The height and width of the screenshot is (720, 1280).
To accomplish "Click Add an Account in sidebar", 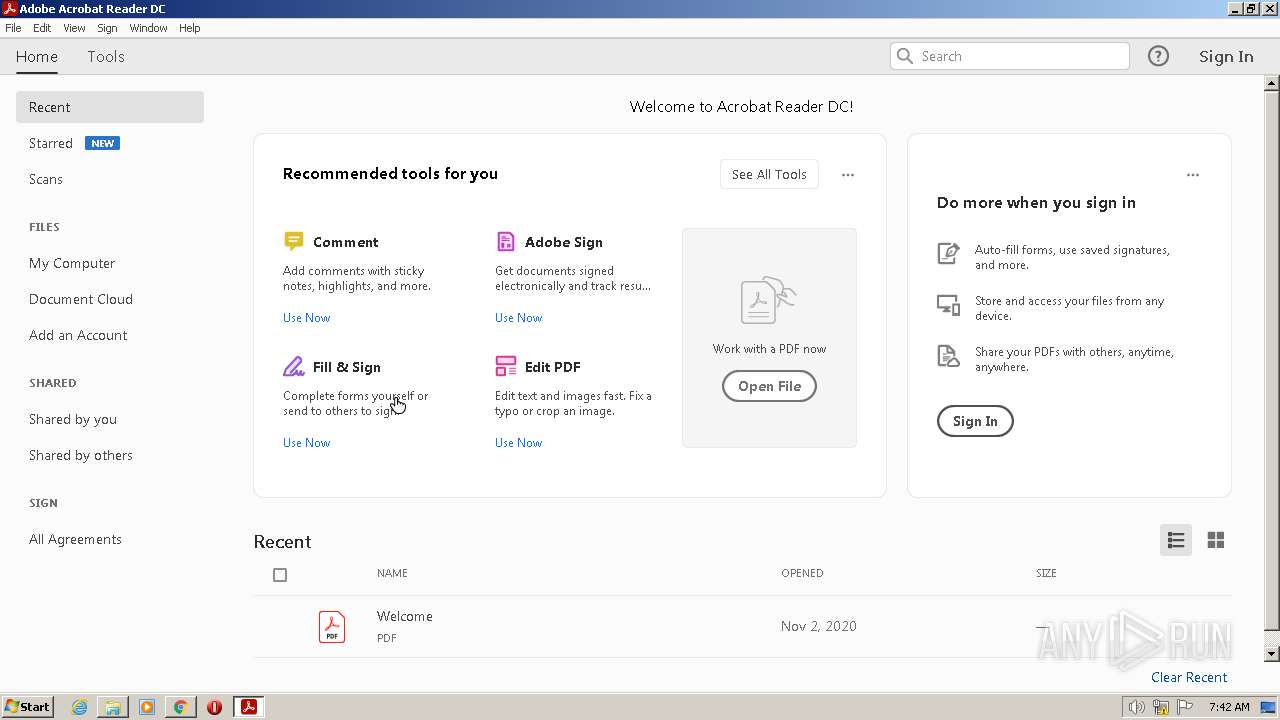I will [x=78, y=335].
